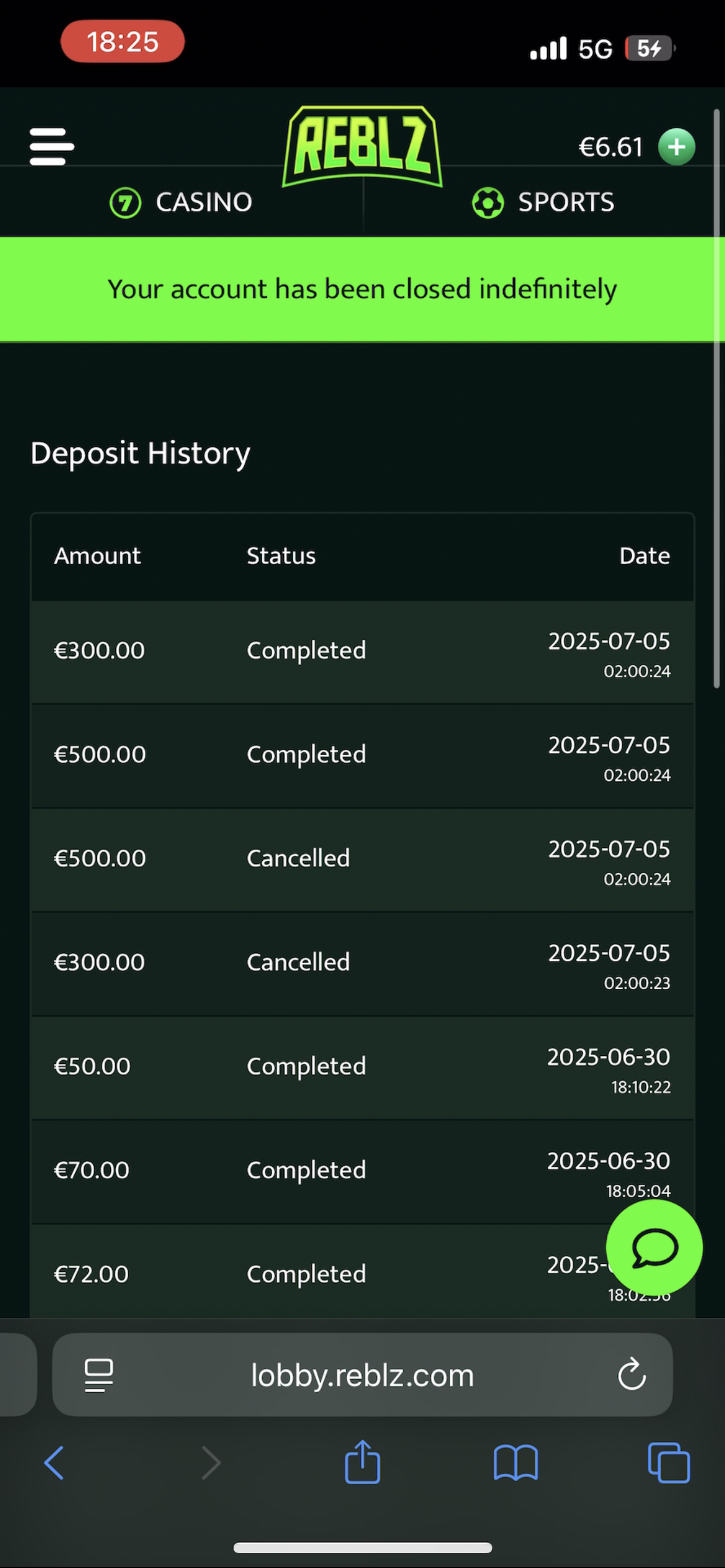This screenshot has height=1568, width=725.
Task: Click the €6.61 account balance
Action: tap(610, 147)
